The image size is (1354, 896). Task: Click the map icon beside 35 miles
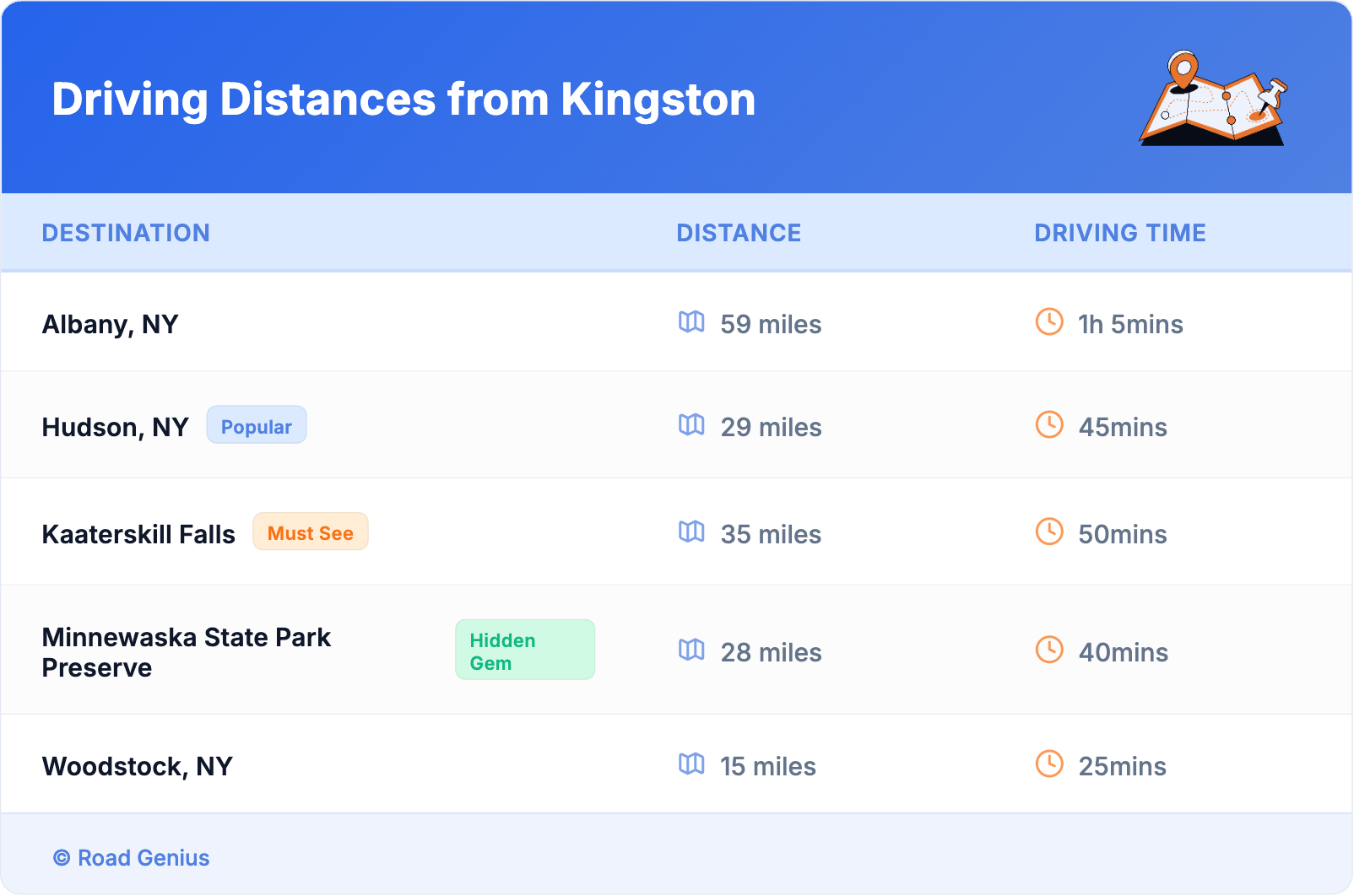(x=691, y=532)
